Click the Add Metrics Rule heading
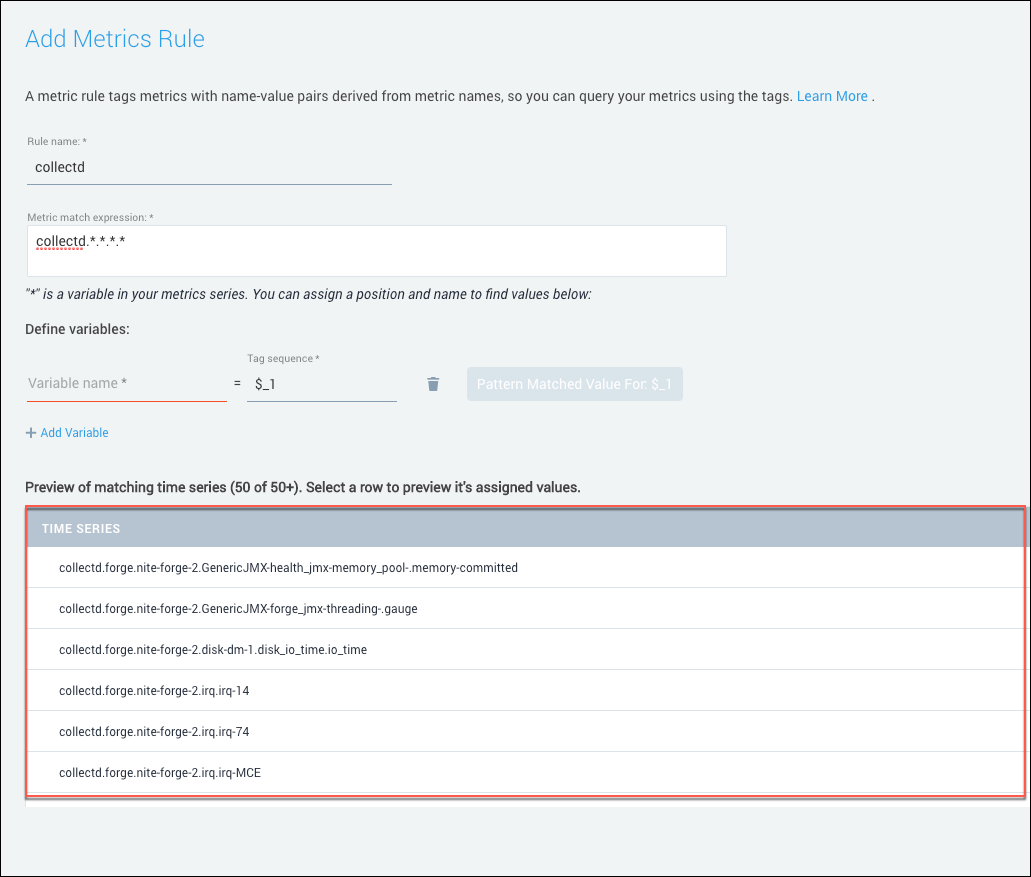Viewport: 1031px width, 877px height. [x=115, y=39]
